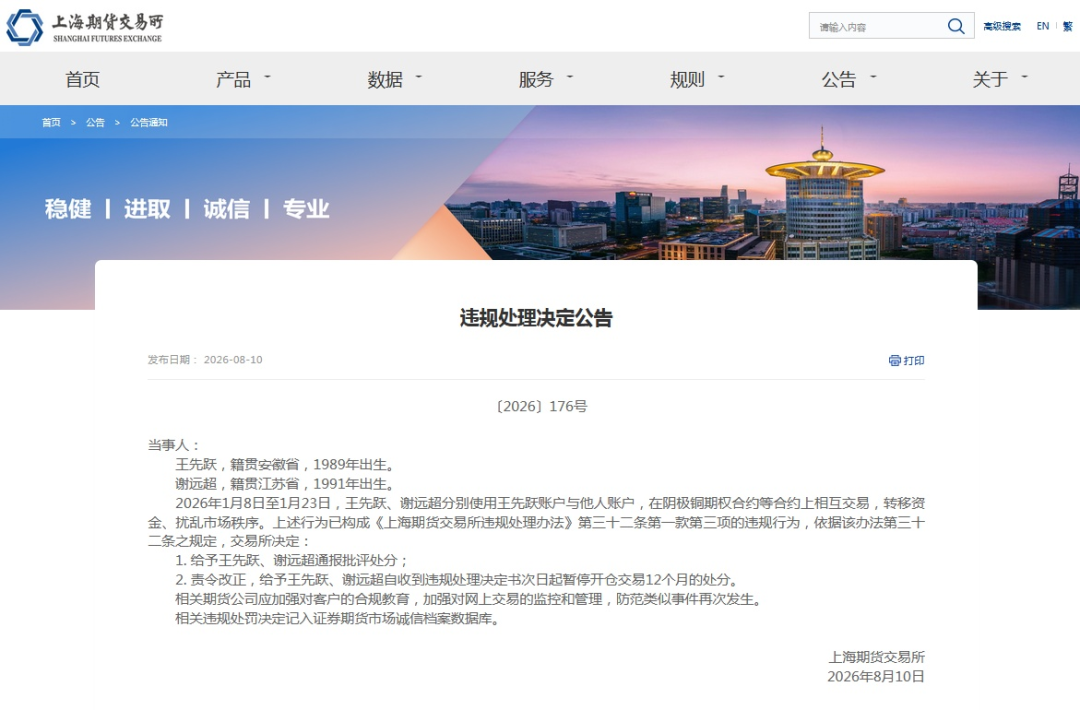Open the 产品 menu

[233, 79]
